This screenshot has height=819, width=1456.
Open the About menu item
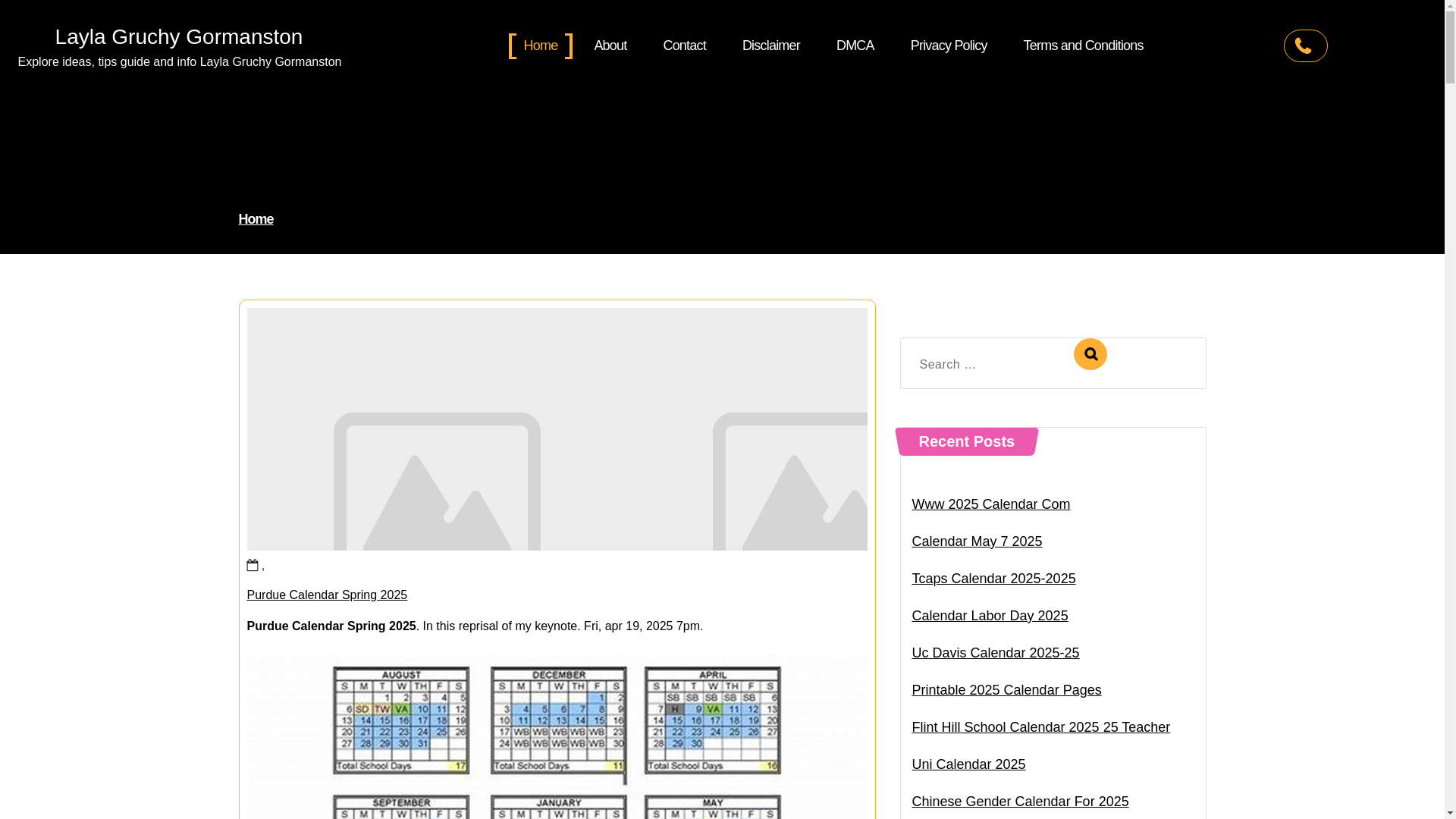(x=610, y=45)
